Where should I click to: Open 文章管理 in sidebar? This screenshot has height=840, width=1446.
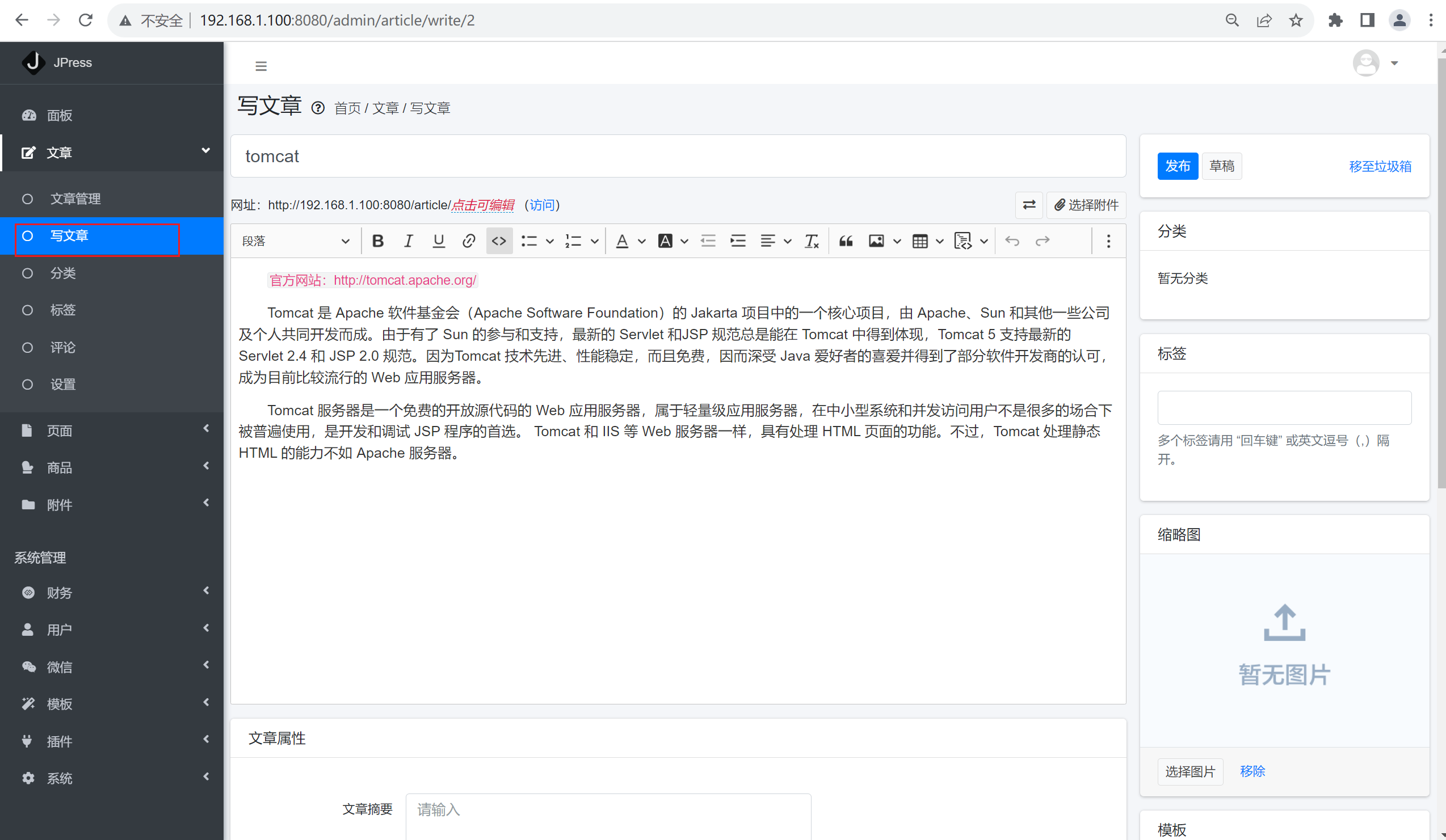112,199
